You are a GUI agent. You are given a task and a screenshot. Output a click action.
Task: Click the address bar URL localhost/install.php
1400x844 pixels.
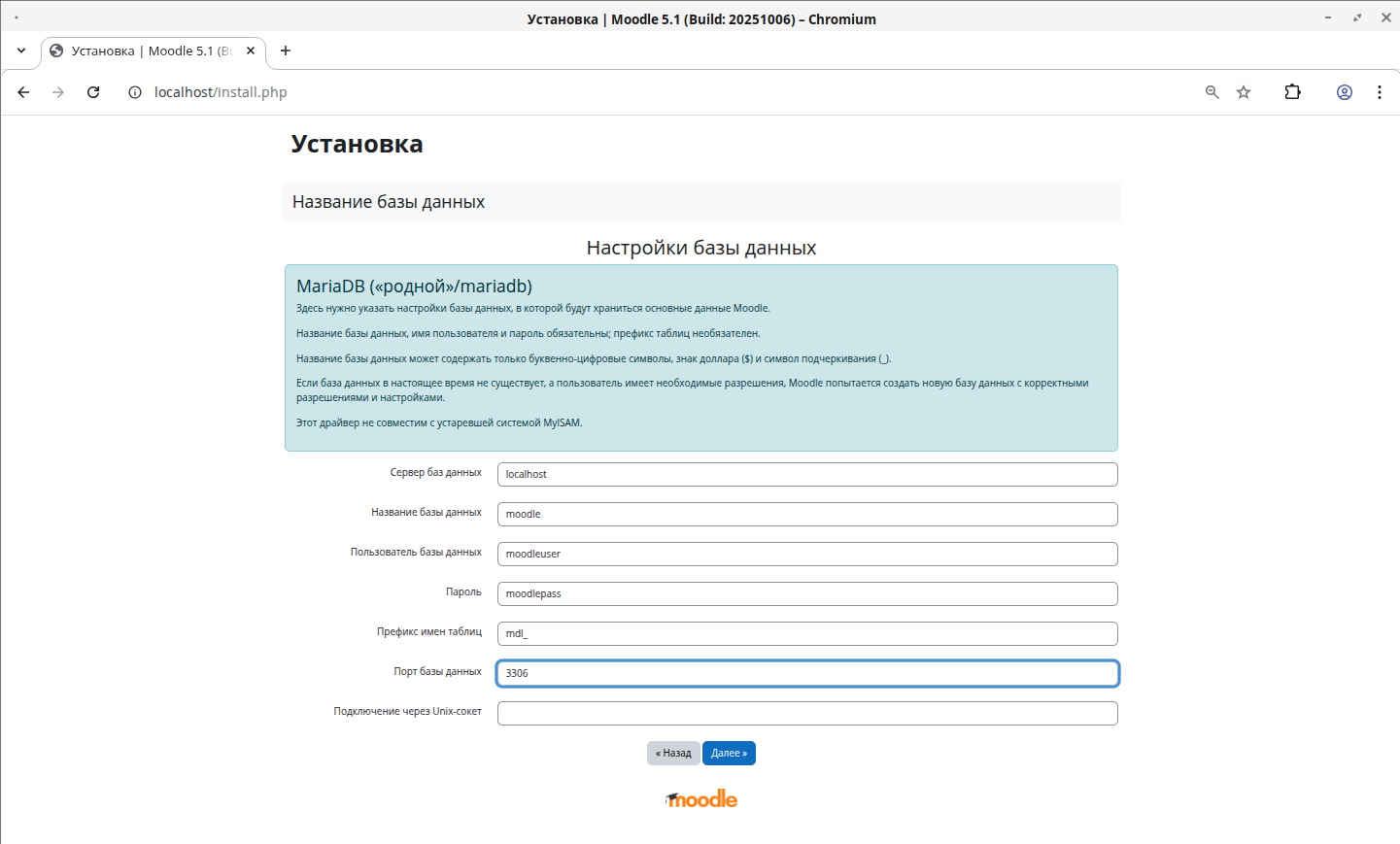pos(221,92)
